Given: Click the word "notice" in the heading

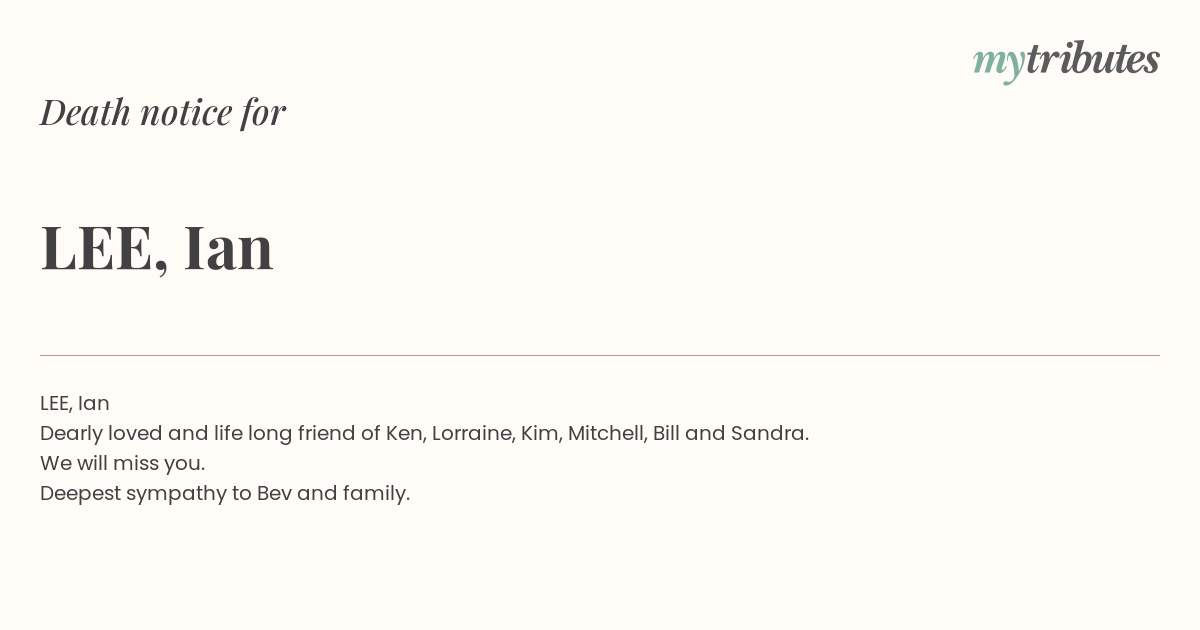Looking at the screenshot, I should pos(186,112).
